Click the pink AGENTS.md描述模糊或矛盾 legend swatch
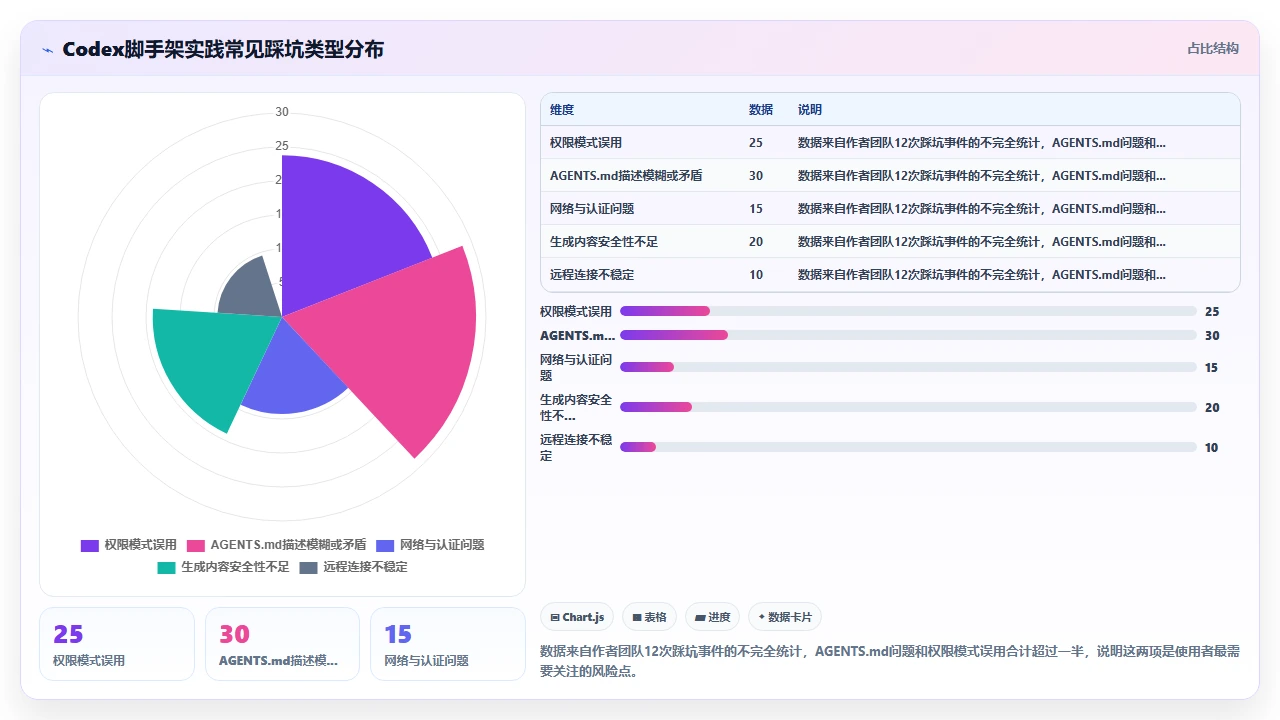Viewport: 1280px width, 720px height. tap(196, 545)
